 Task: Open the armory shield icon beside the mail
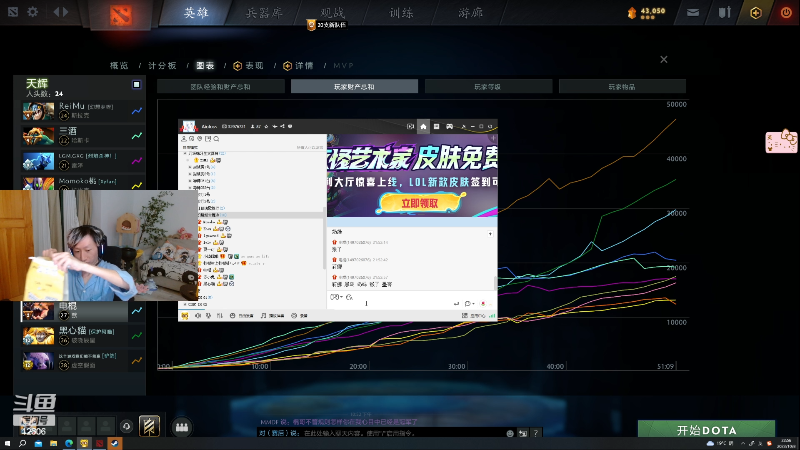pos(724,12)
